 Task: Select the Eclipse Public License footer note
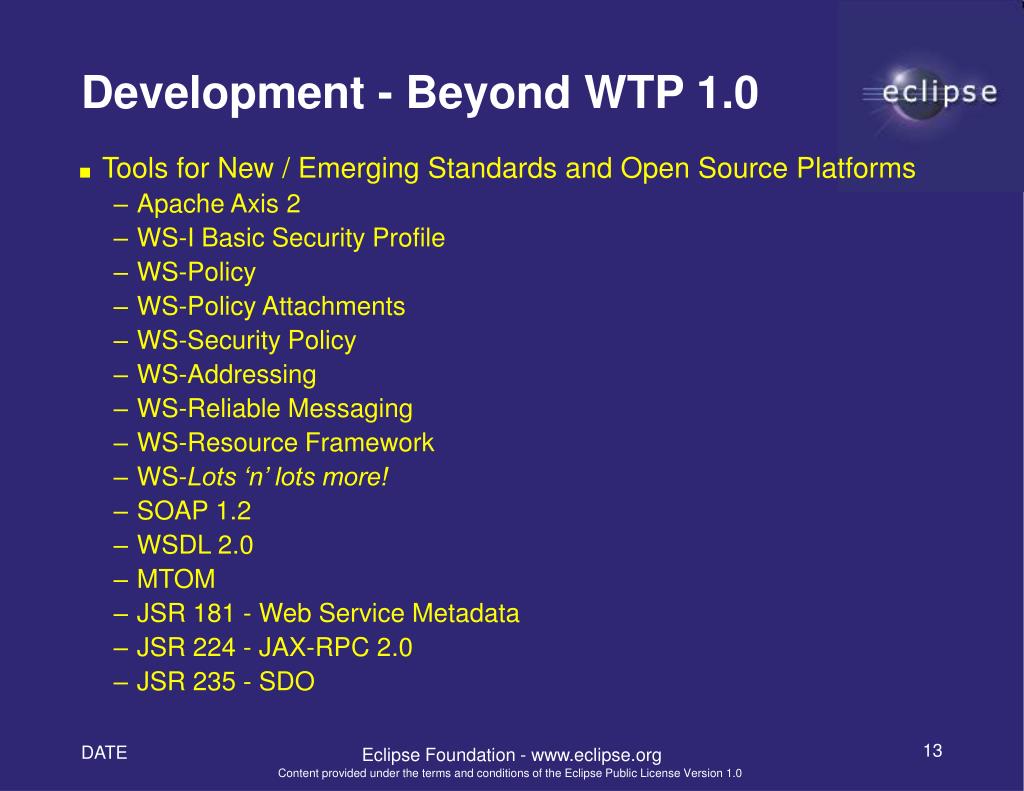pyautogui.click(x=510, y=773)
